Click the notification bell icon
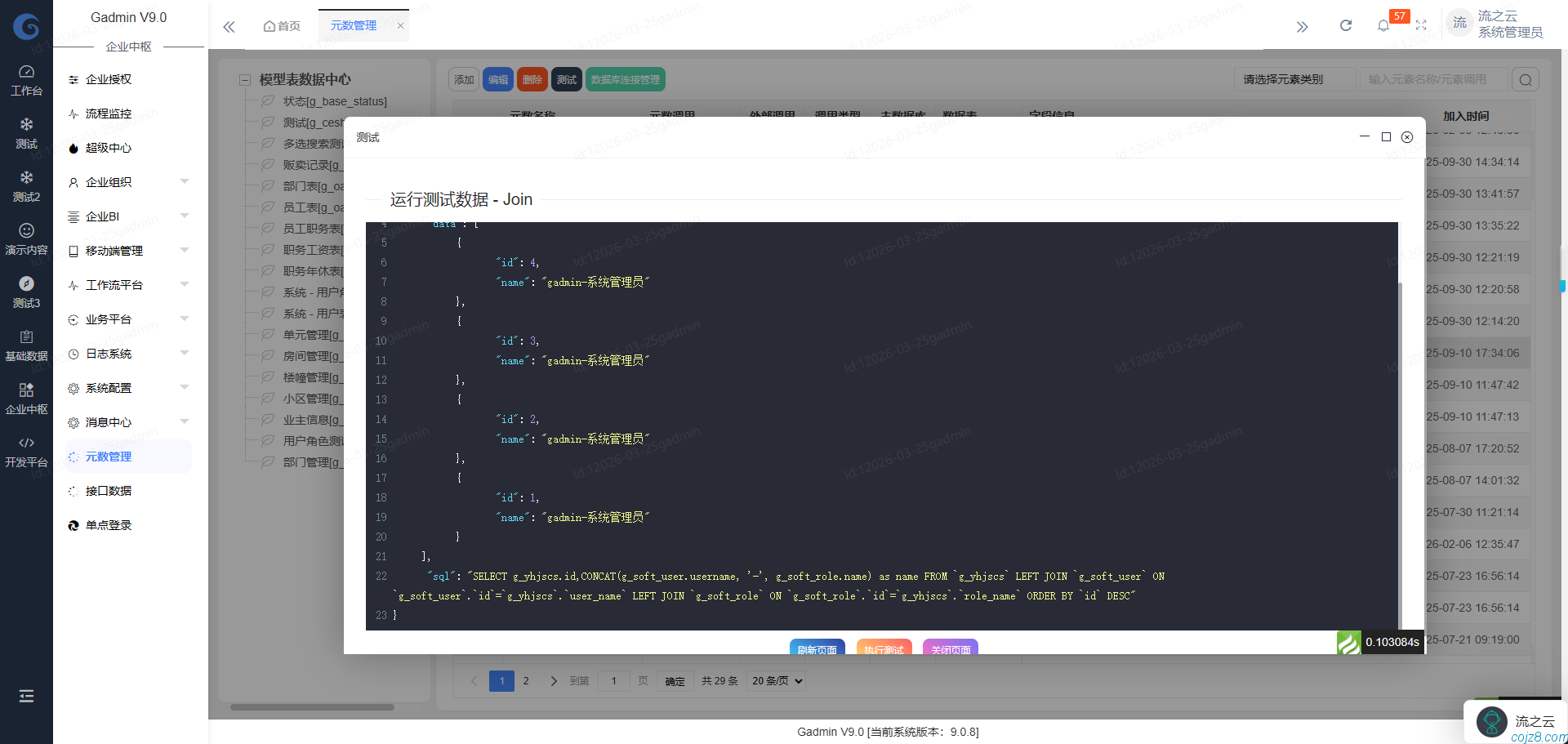 pyautogui.click(x=1383, y=26)
